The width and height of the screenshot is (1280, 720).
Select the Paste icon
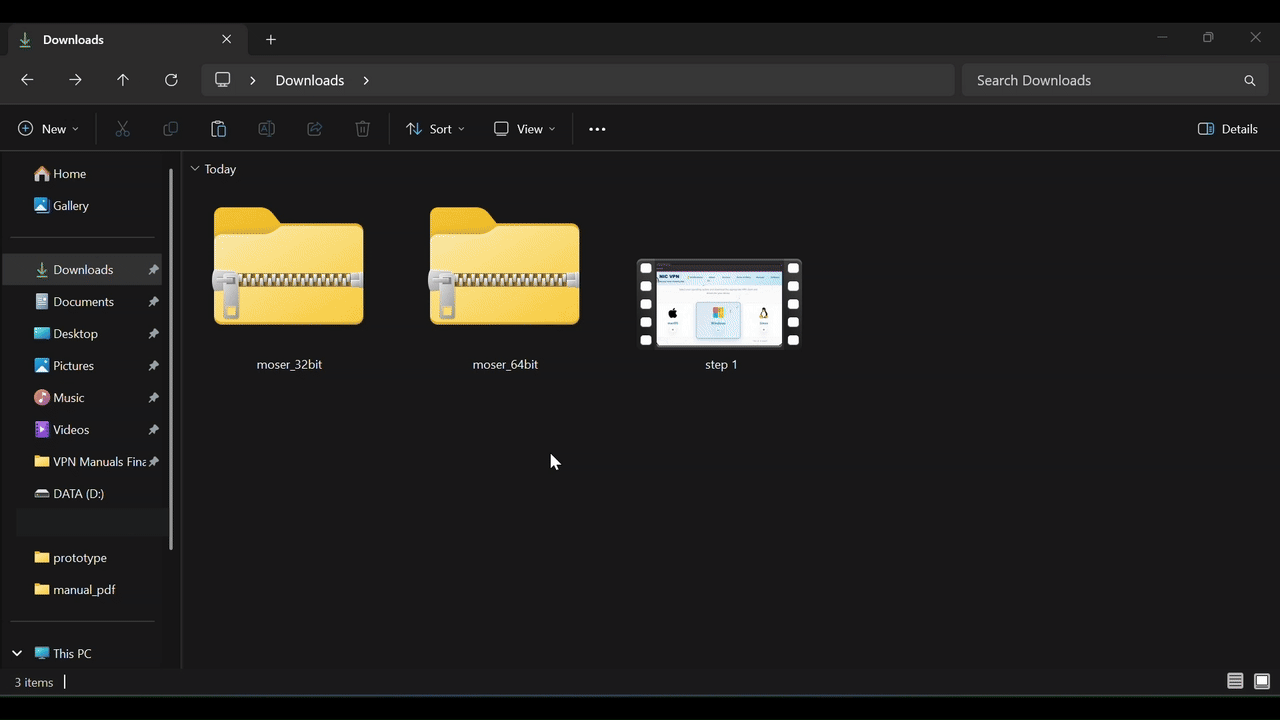pos(218,128)
